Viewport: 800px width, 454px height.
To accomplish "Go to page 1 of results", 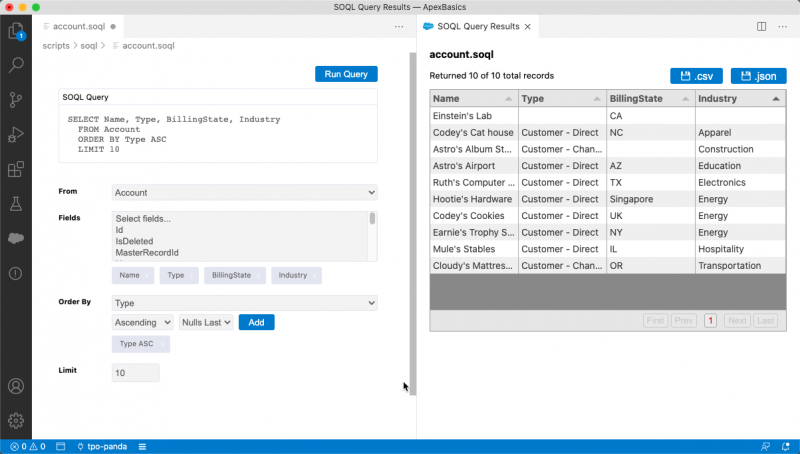I will [x=710, y=321].
